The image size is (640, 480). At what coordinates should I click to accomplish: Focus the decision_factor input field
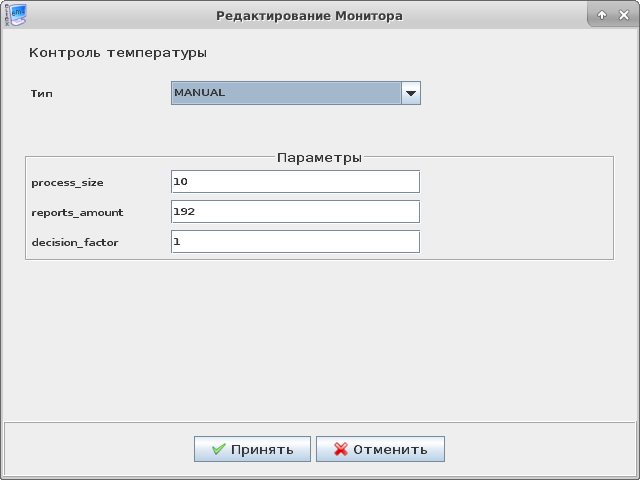[x=295, y=242]
